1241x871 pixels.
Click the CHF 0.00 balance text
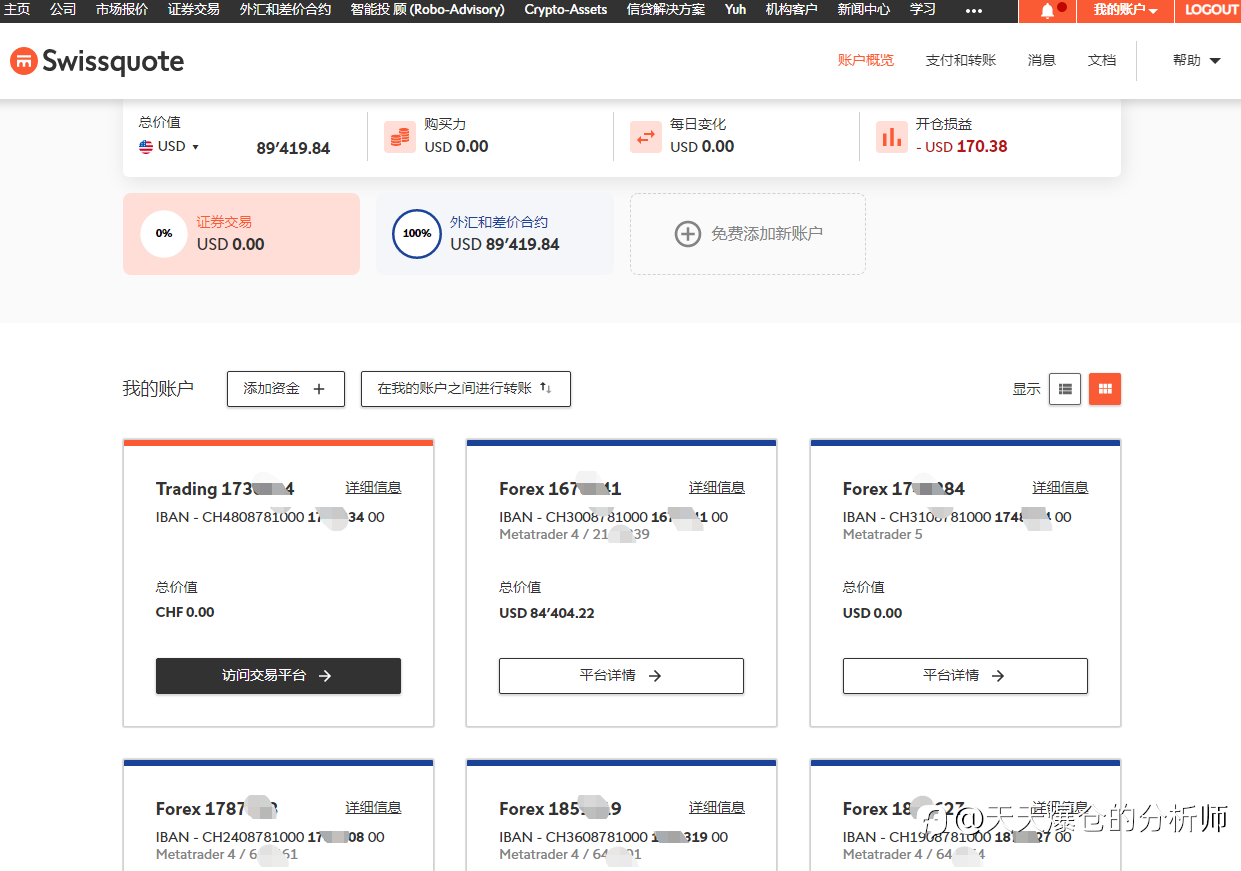click(185, 612)
